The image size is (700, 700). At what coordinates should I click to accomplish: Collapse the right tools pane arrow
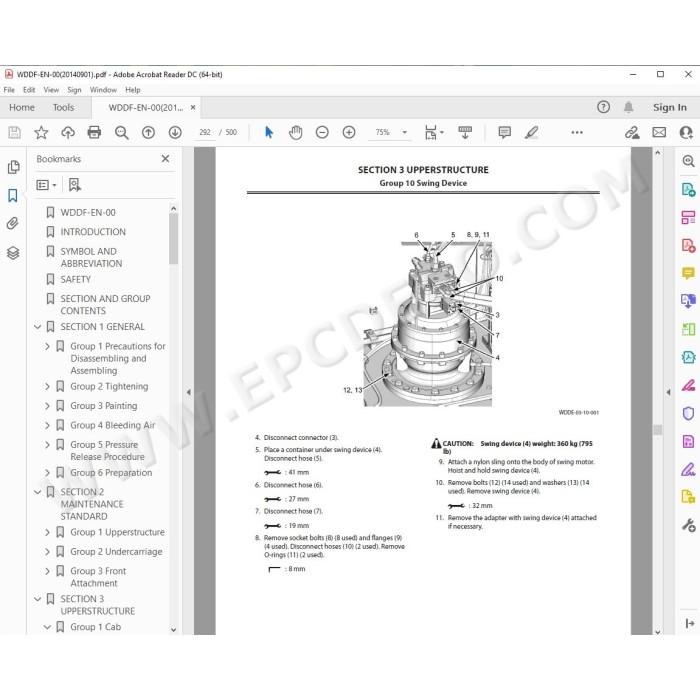[x=668, y=392]
